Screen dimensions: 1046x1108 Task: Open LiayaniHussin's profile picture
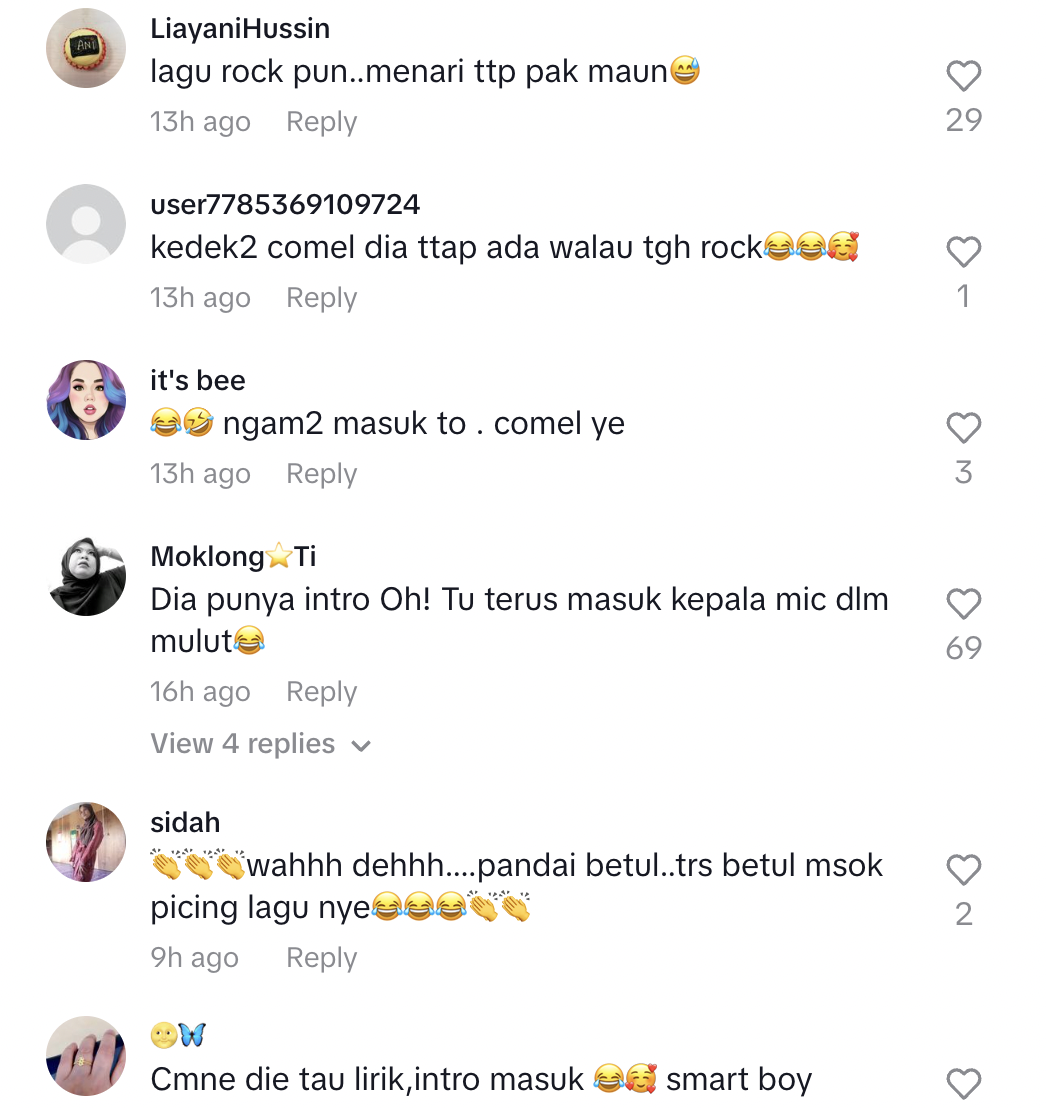pos(87,48)
